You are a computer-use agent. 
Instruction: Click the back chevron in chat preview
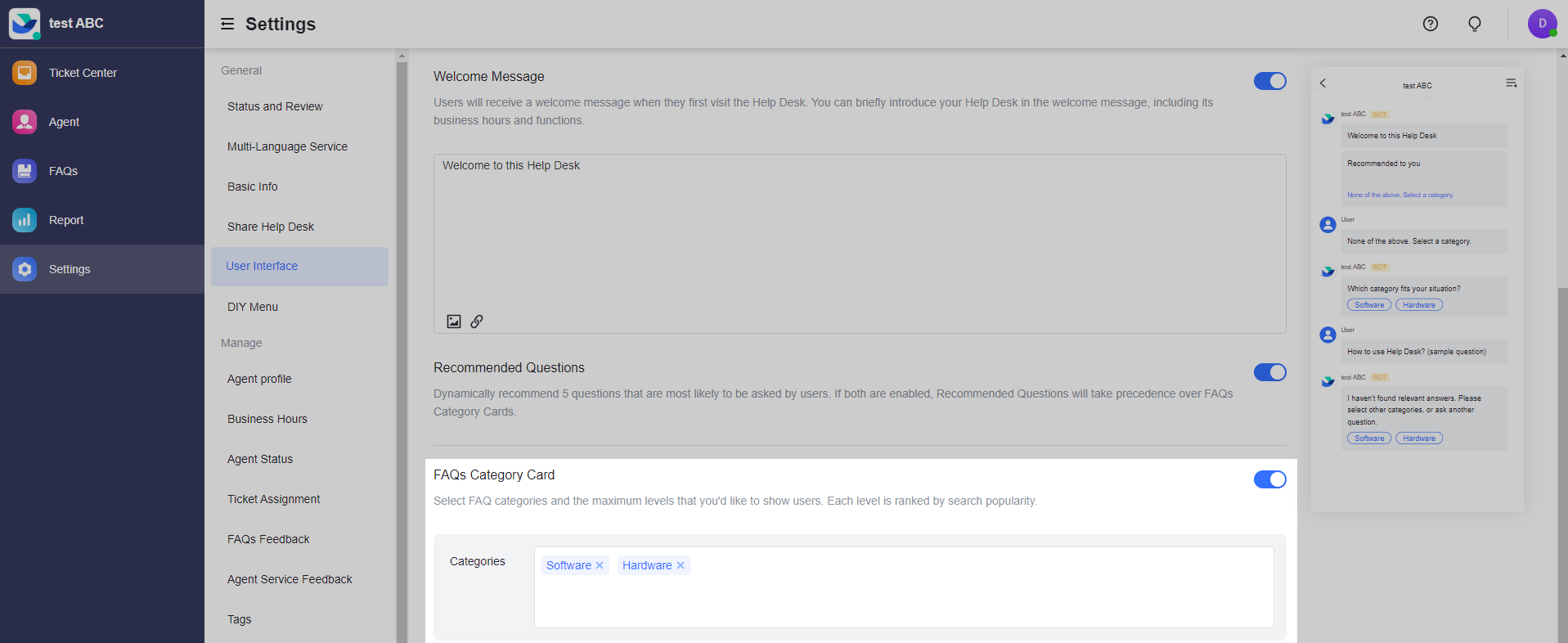(x=1323, y=83)
